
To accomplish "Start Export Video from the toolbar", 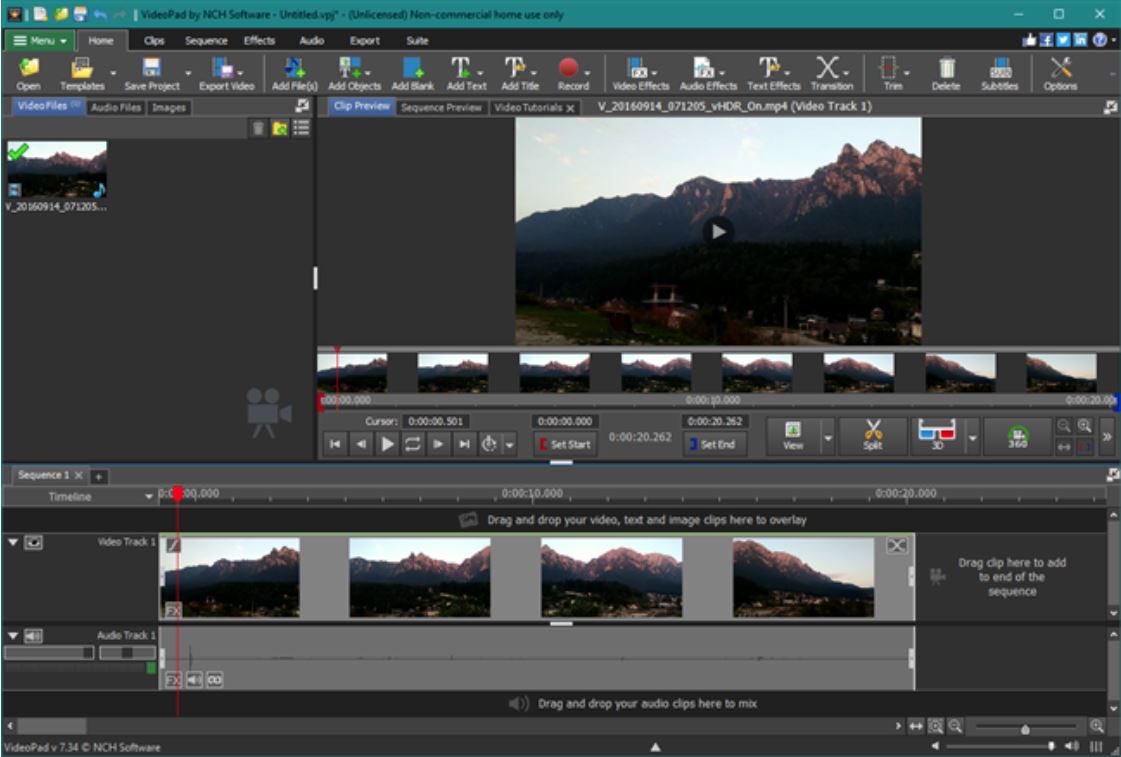I will [226, 74].
